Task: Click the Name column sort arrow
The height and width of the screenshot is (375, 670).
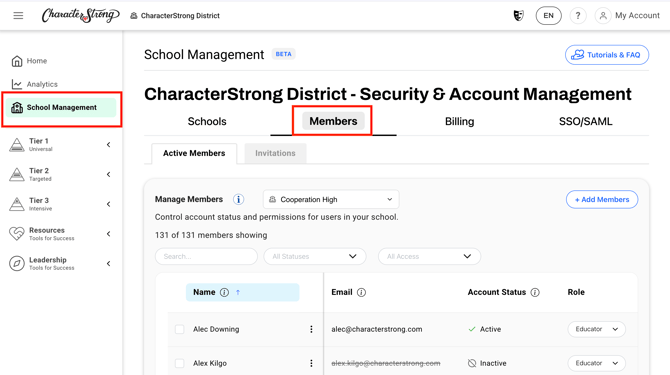Action: coord(238,293)
